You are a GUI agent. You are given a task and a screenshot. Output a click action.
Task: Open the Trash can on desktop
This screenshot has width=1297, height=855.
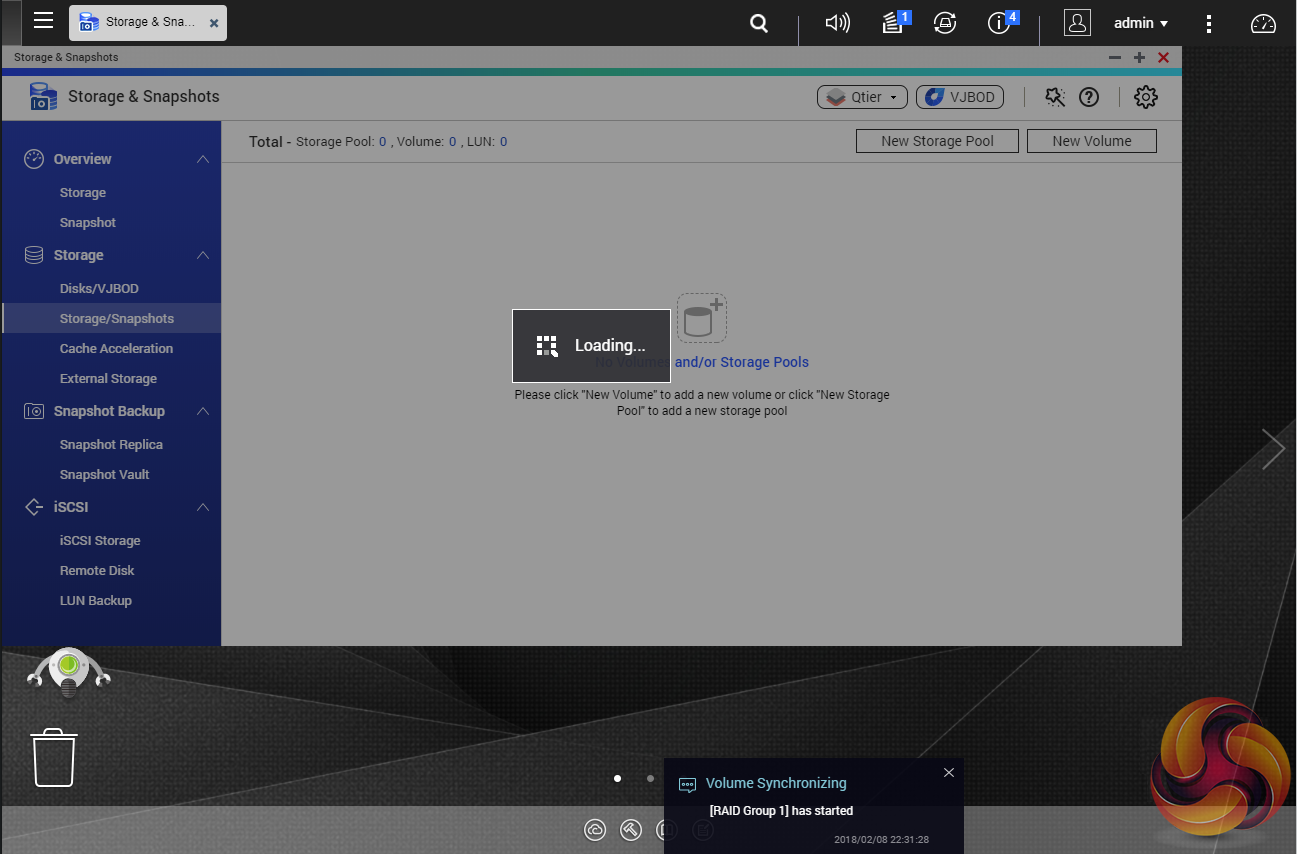click(54, 757)
